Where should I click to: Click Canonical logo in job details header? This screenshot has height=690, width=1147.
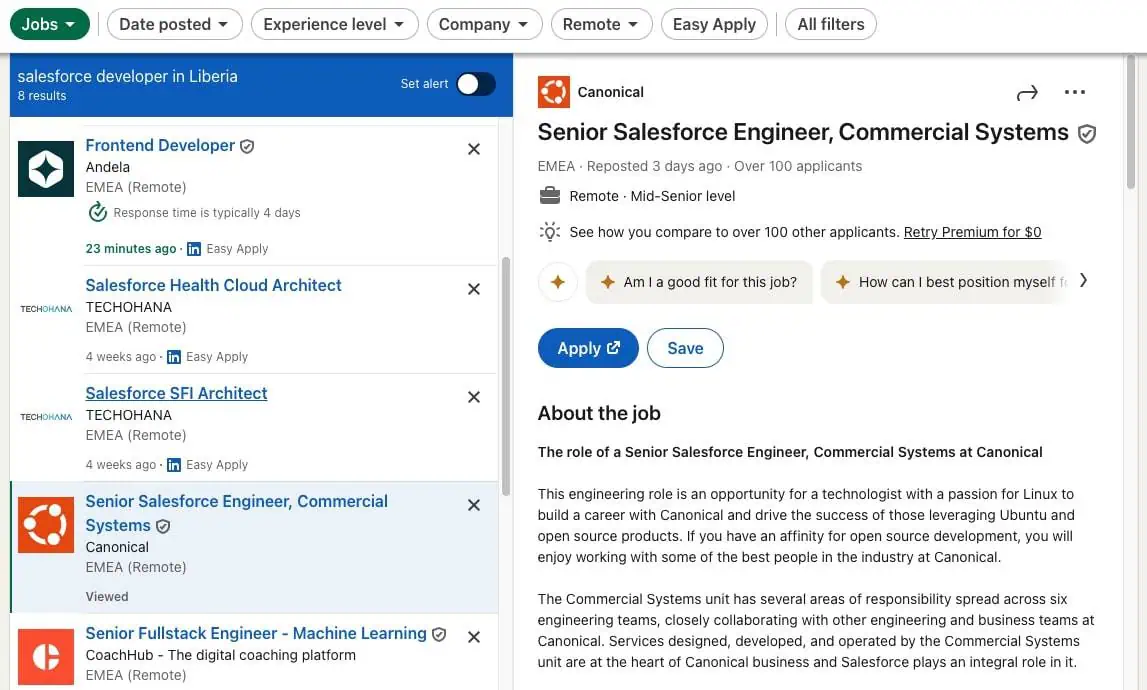[554, 92]
